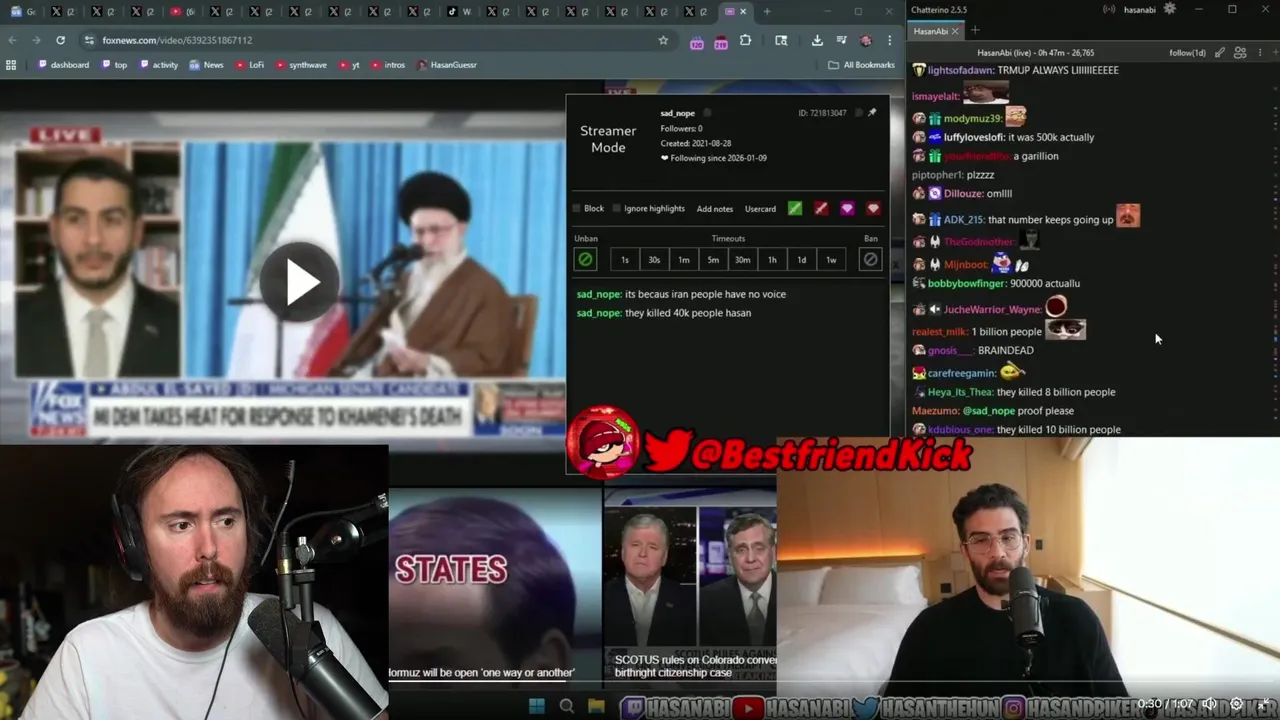Open the synthwave bookmark
The width and height of the screenshot is (1280, 720).
click(301, 65)
